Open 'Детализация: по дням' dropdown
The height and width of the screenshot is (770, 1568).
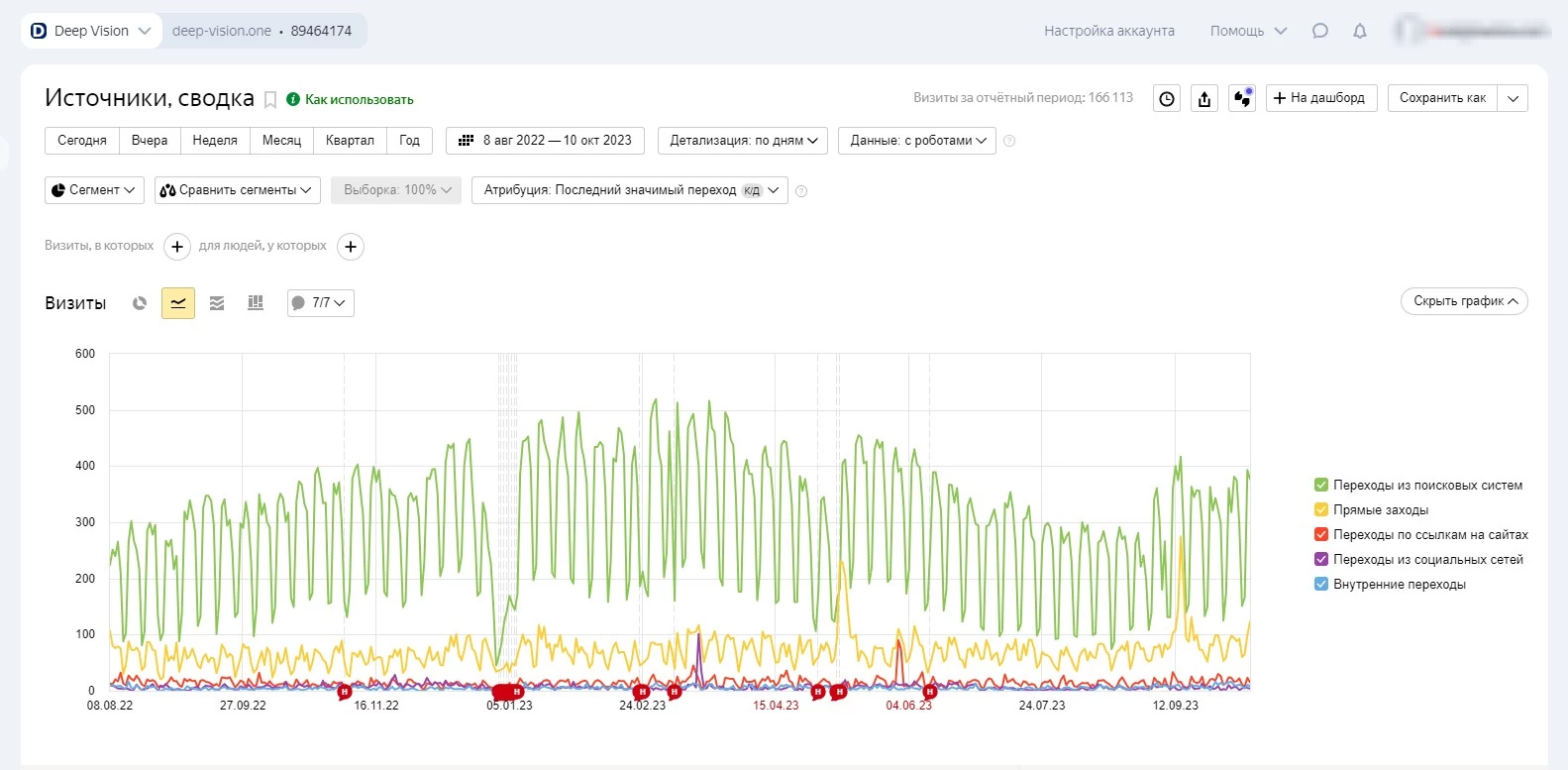coord(743,141)
